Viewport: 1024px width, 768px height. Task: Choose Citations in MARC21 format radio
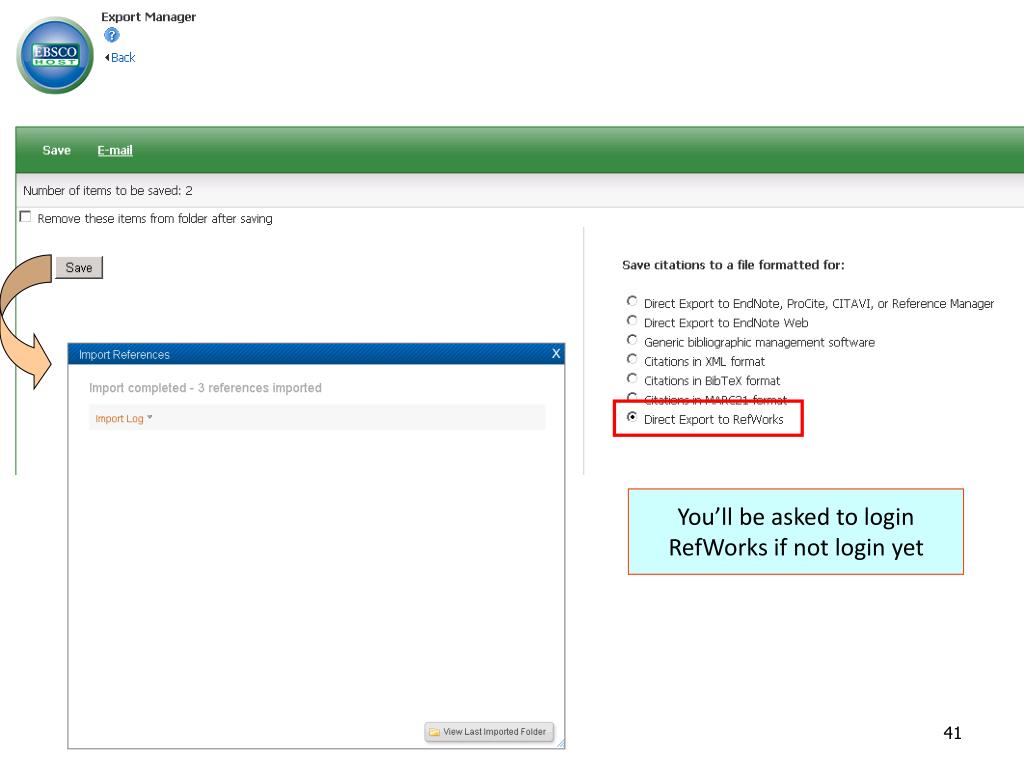[632, 396]
